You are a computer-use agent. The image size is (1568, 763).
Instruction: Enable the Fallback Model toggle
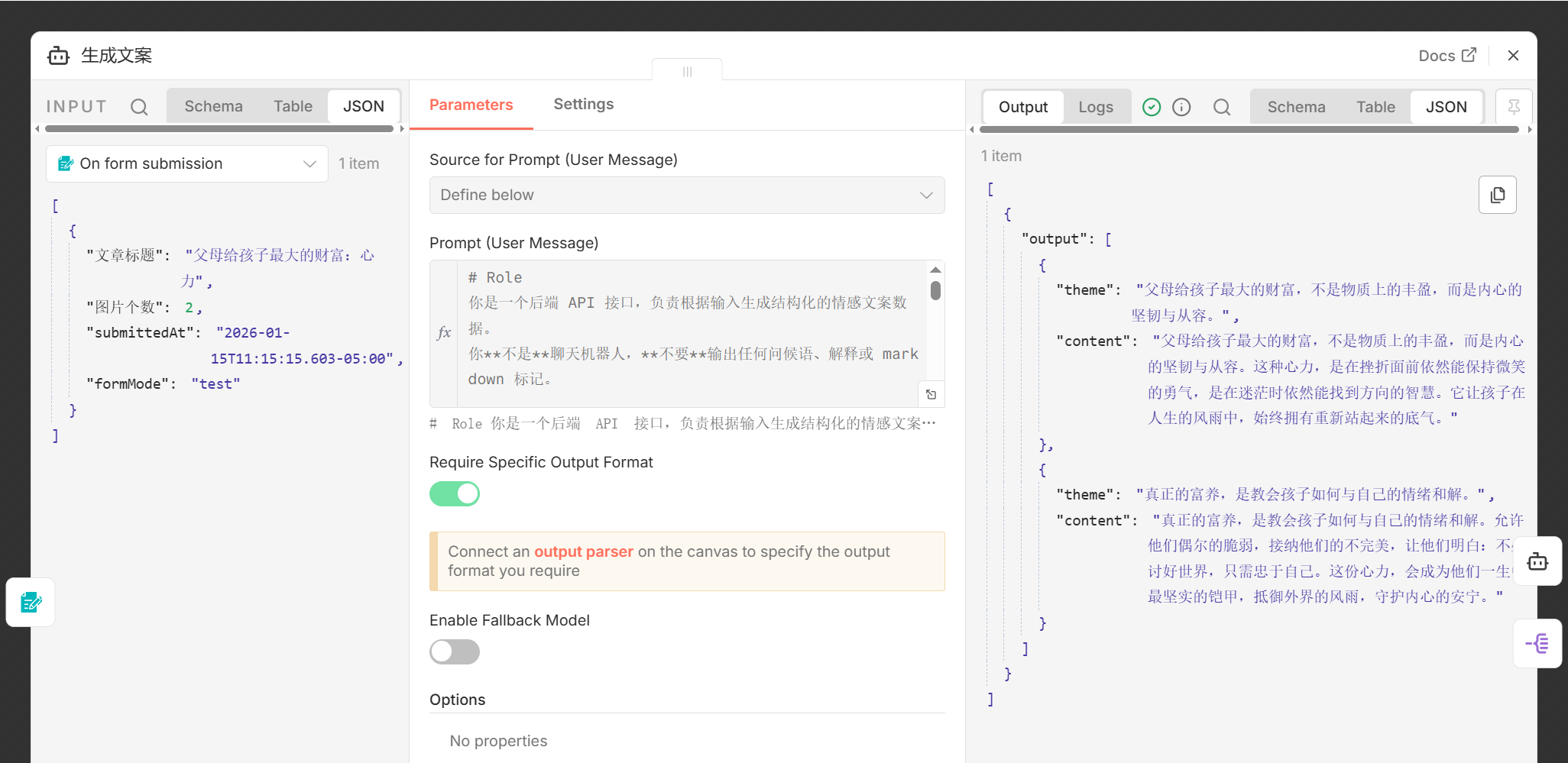(455, 652)
